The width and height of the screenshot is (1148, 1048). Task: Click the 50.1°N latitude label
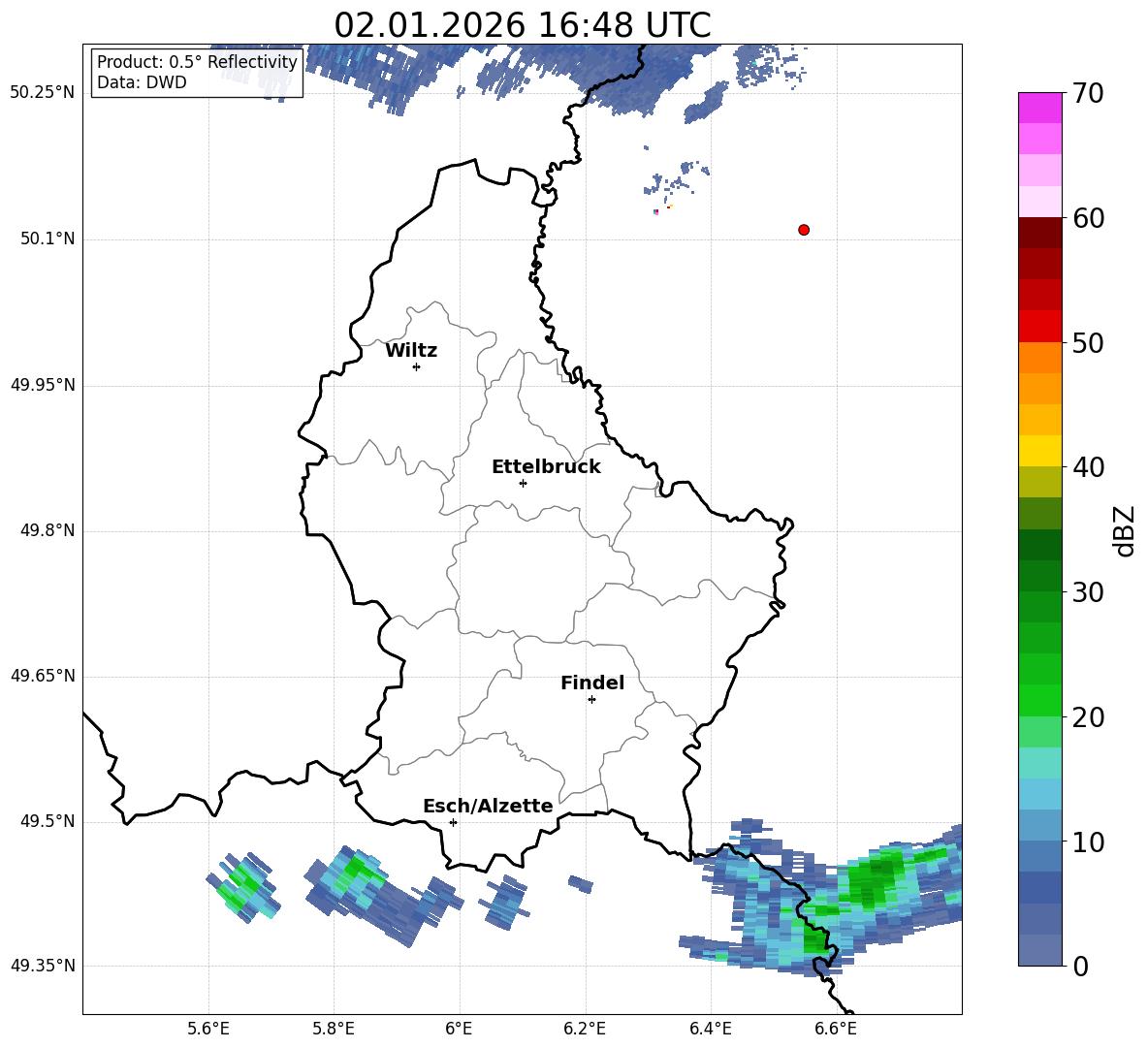(47, 238)
